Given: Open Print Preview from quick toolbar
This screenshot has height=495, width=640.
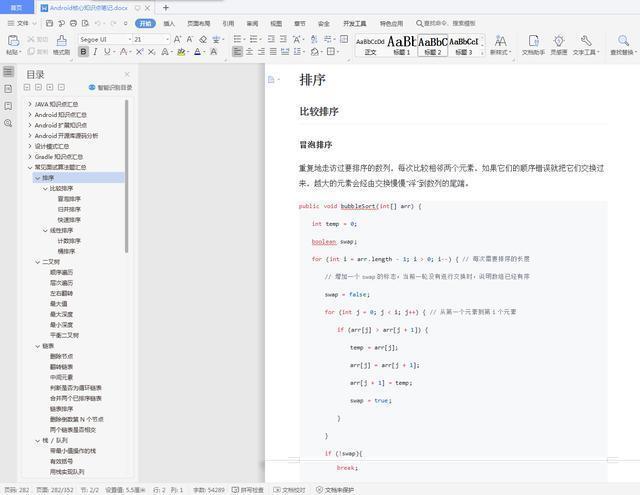Looking at the screenshot, I should point(85,23).
